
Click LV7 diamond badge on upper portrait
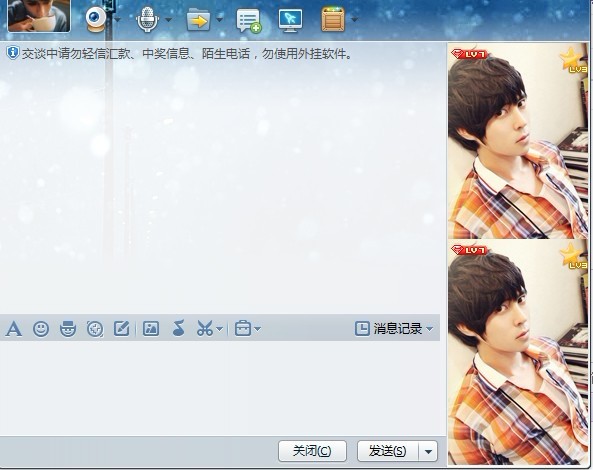469,54
